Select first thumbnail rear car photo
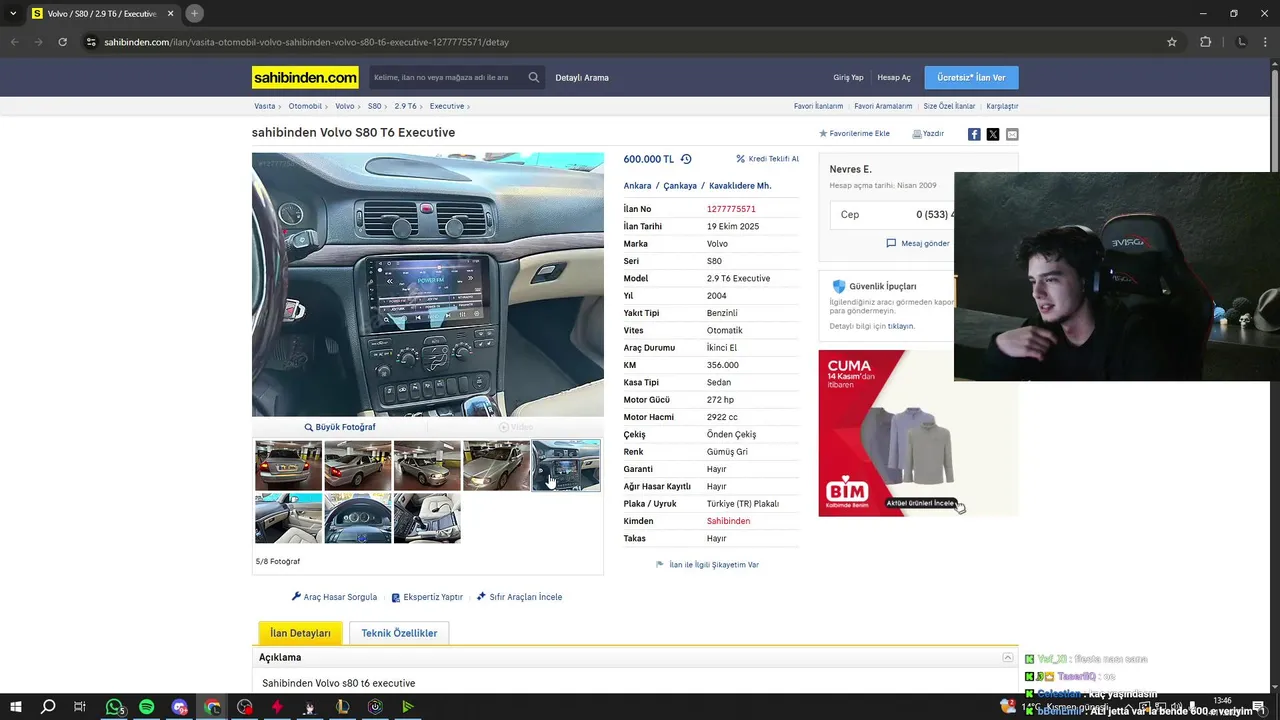Screen dimensions: 1280x720 tap(288, 465)
